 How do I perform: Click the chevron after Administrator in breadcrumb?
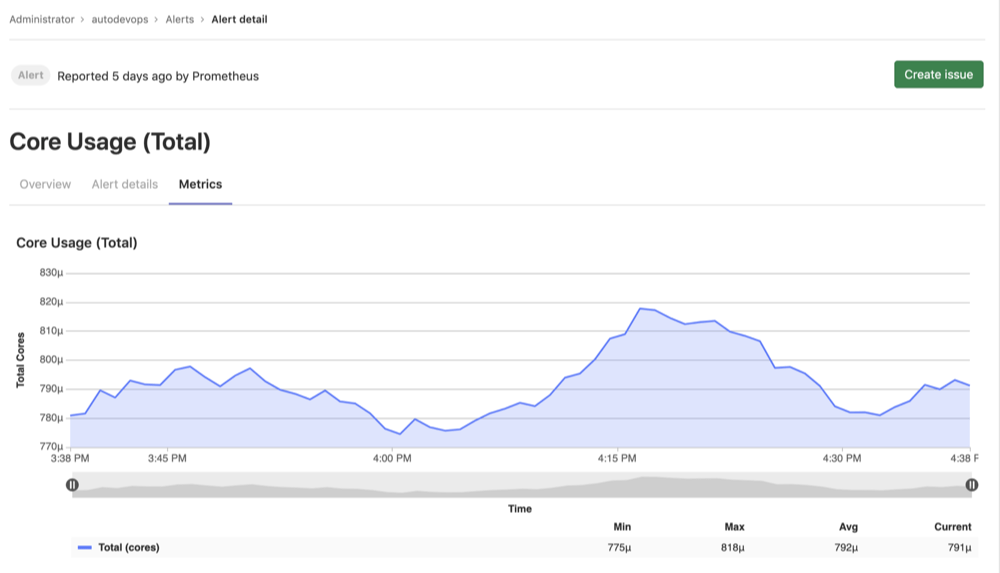[82, 19]
